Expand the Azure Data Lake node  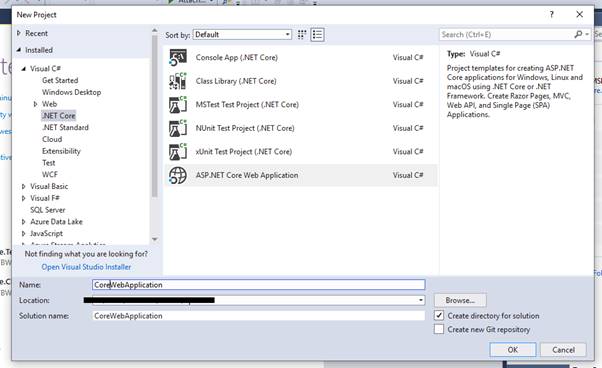click(x=23, y=222)
